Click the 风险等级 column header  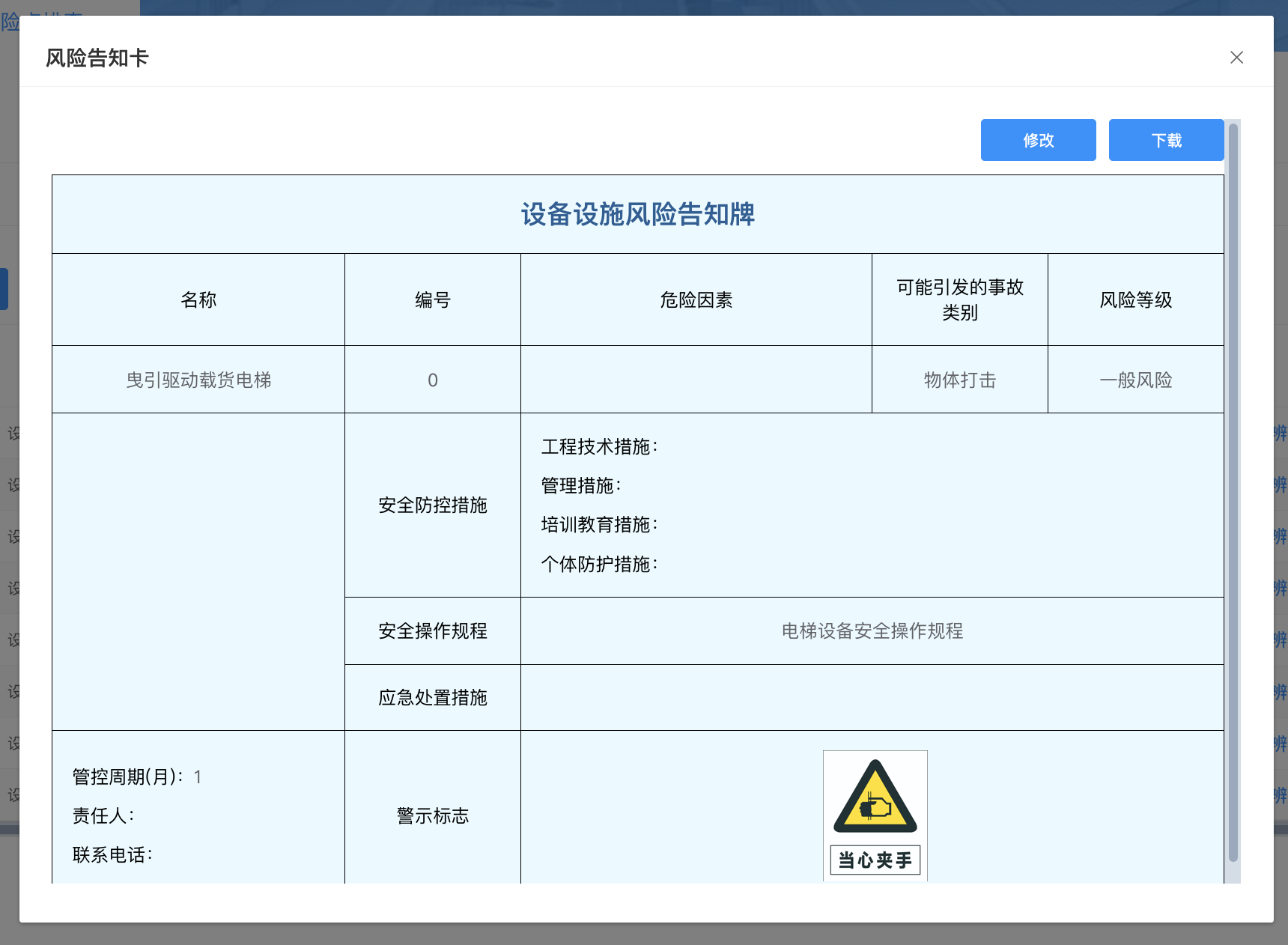(x=1135, y=300)
